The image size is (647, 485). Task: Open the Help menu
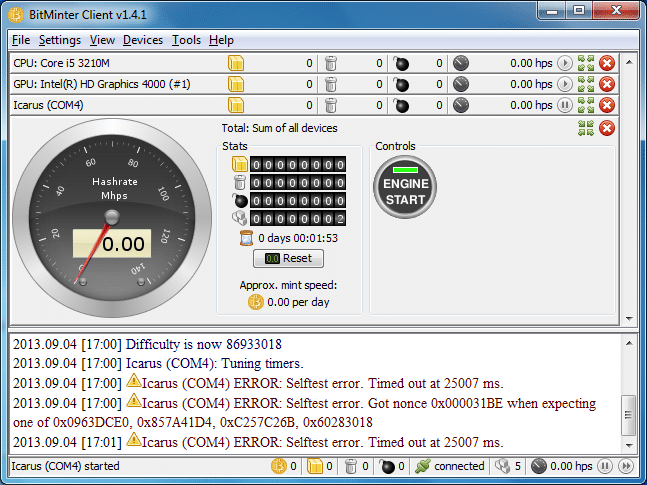[221, 40]
